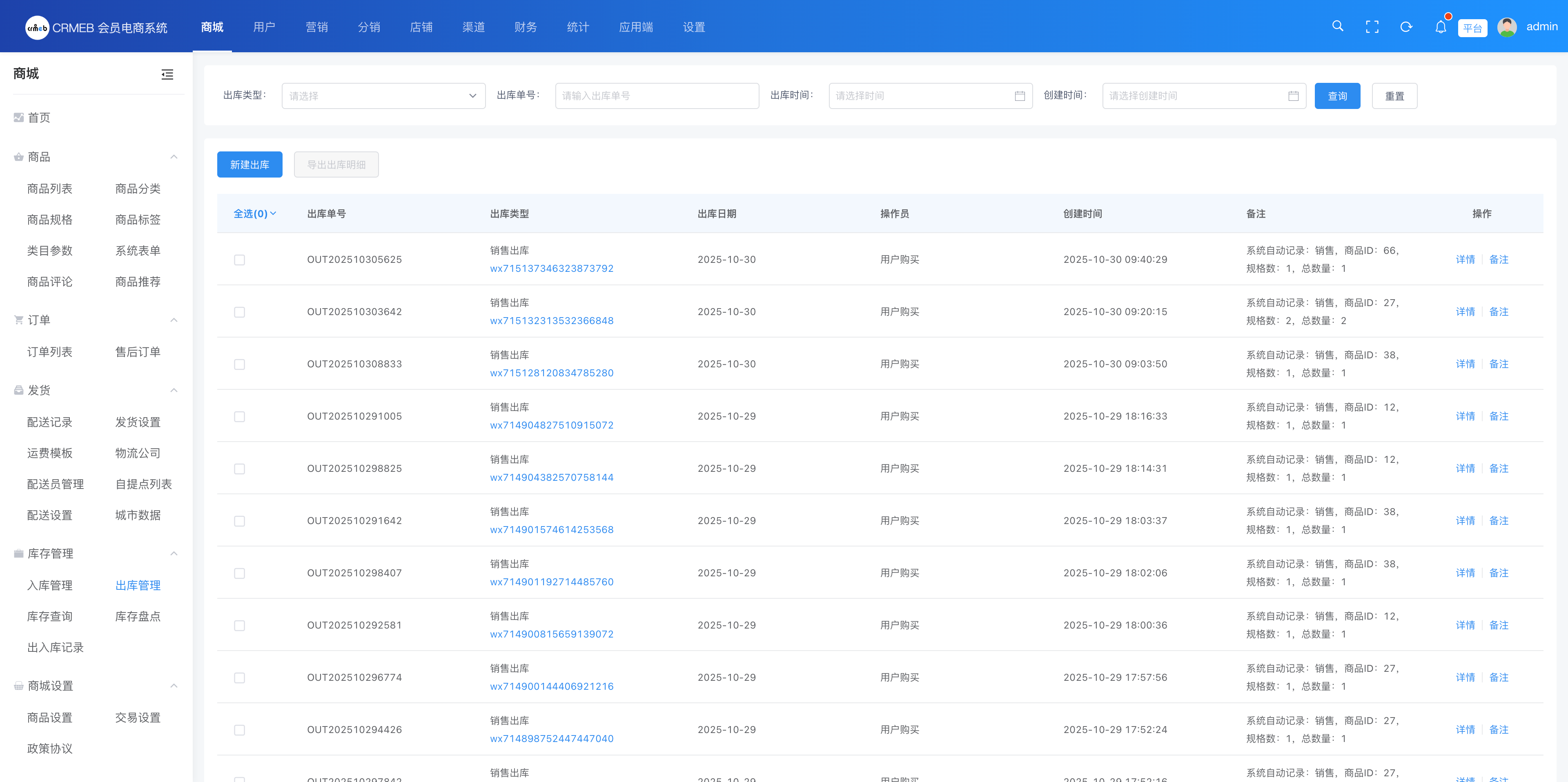Open order link wx715137346323873792
1568x782 pixels.
pyautogui.click(x=552, y=269)
